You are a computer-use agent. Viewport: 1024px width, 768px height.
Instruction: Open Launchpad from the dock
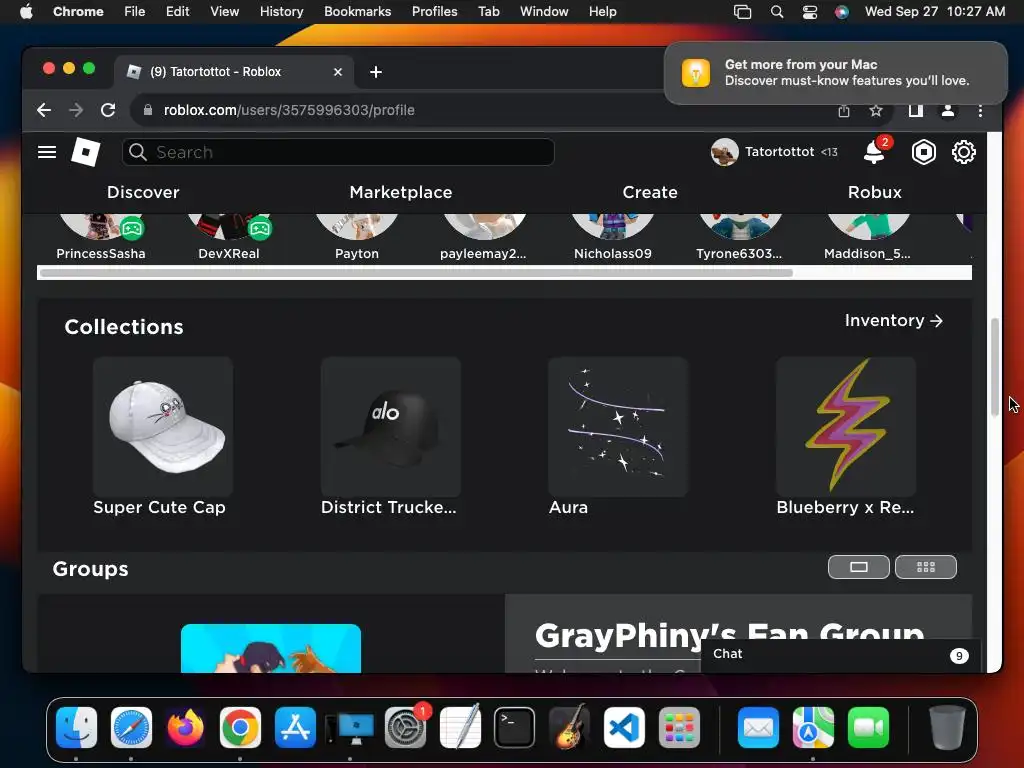coord(679,727)
